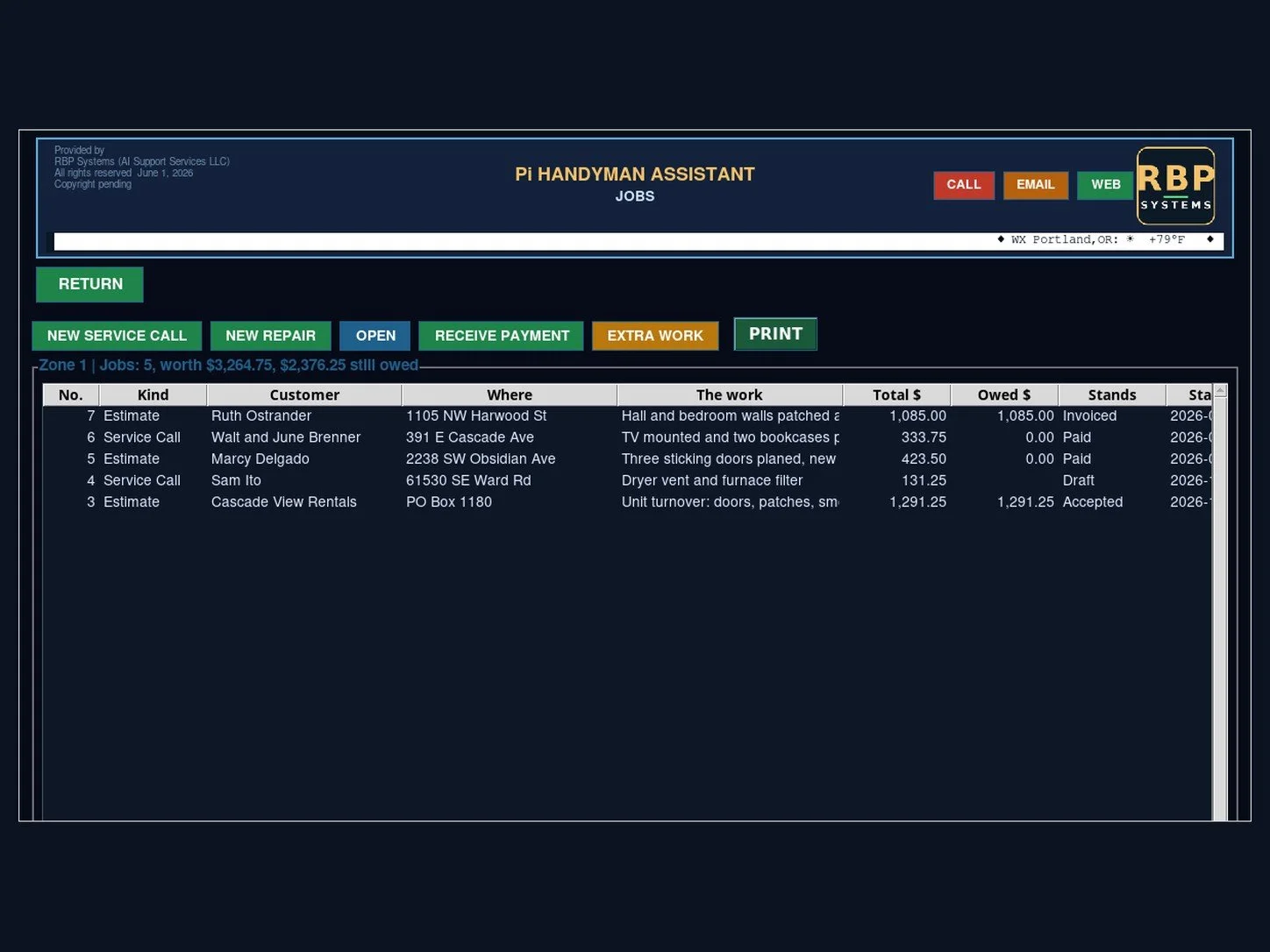1270x952 pixels.
Task: Select the Sam Ito job row
Action: (x=627, y=480)
